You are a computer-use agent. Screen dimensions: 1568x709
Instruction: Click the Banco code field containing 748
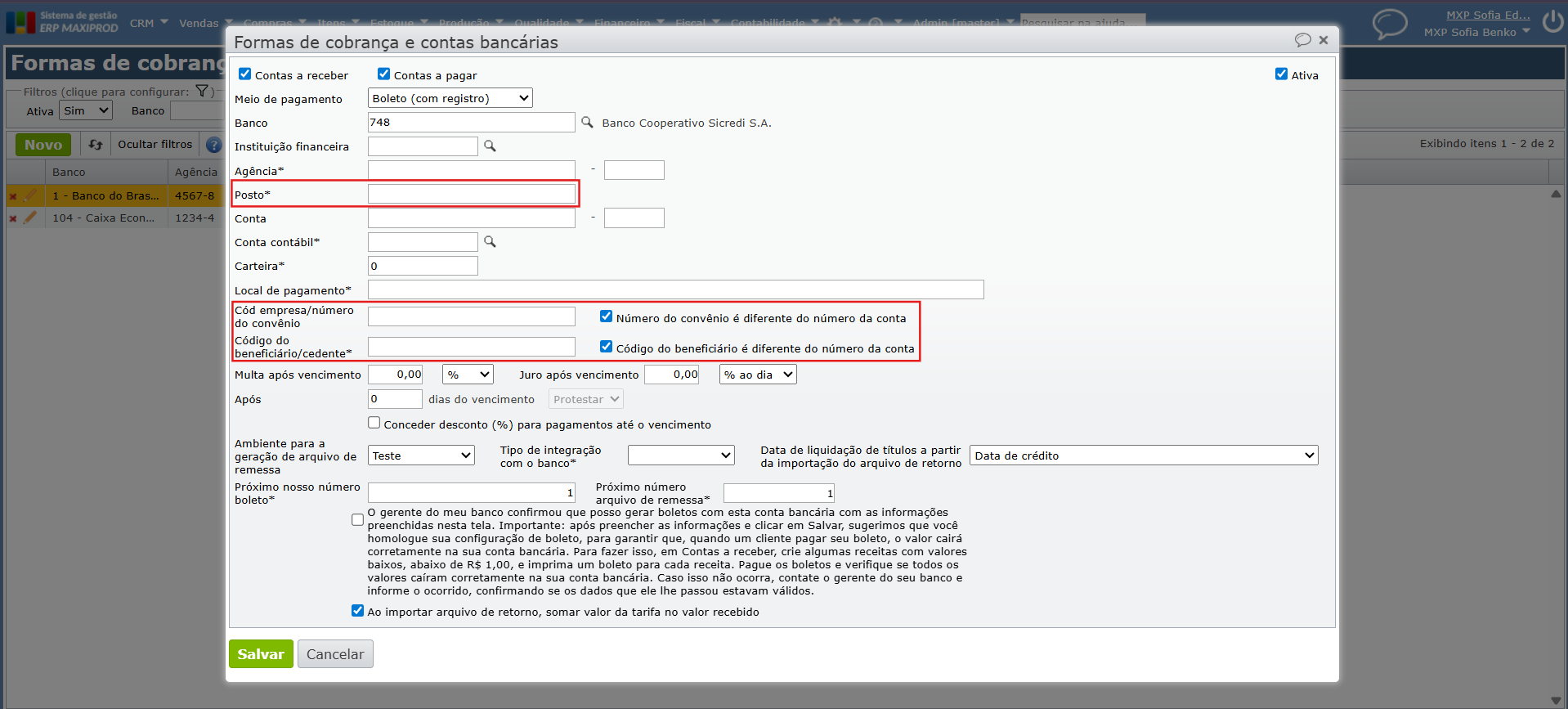(472, 123)
